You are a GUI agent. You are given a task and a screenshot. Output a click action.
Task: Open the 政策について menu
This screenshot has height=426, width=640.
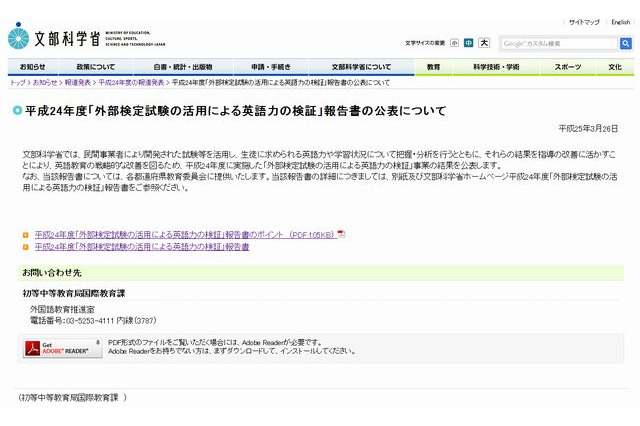coord(96,67)
